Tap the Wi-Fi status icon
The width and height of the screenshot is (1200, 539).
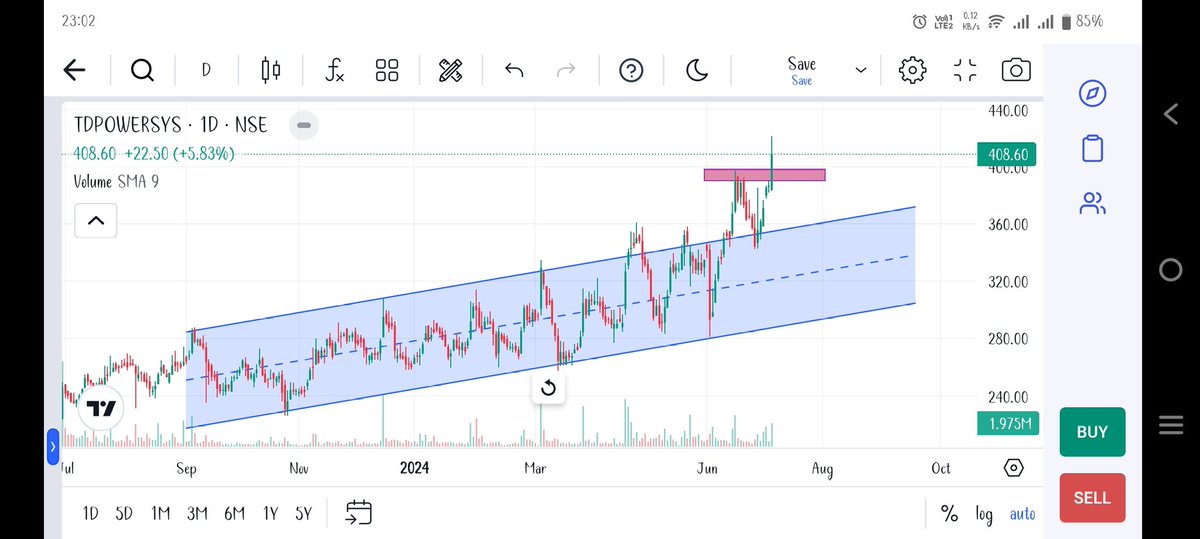pos(996,21)
